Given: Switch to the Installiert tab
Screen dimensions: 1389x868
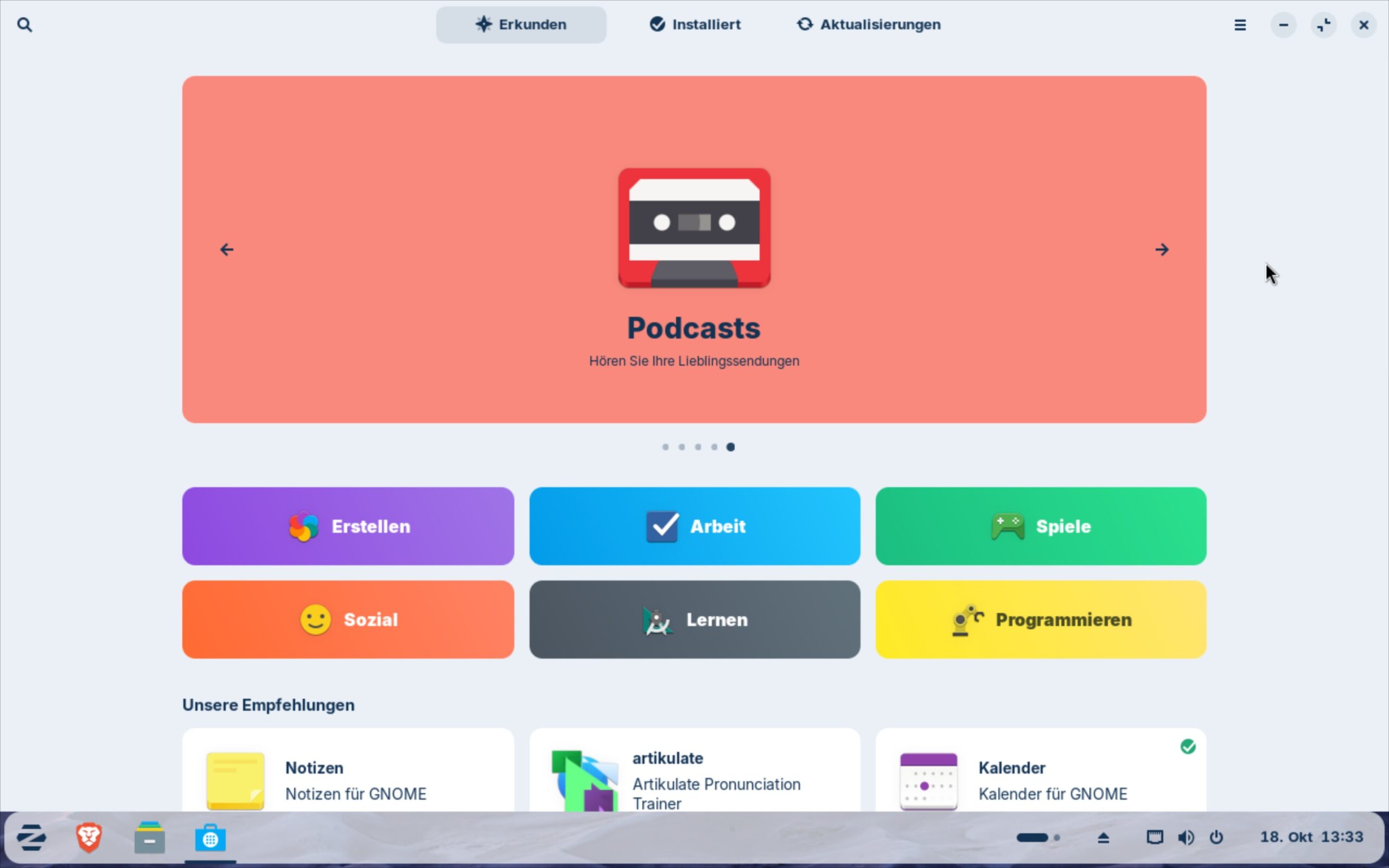Looking at the screenshot, I should [x=694, y=25].
